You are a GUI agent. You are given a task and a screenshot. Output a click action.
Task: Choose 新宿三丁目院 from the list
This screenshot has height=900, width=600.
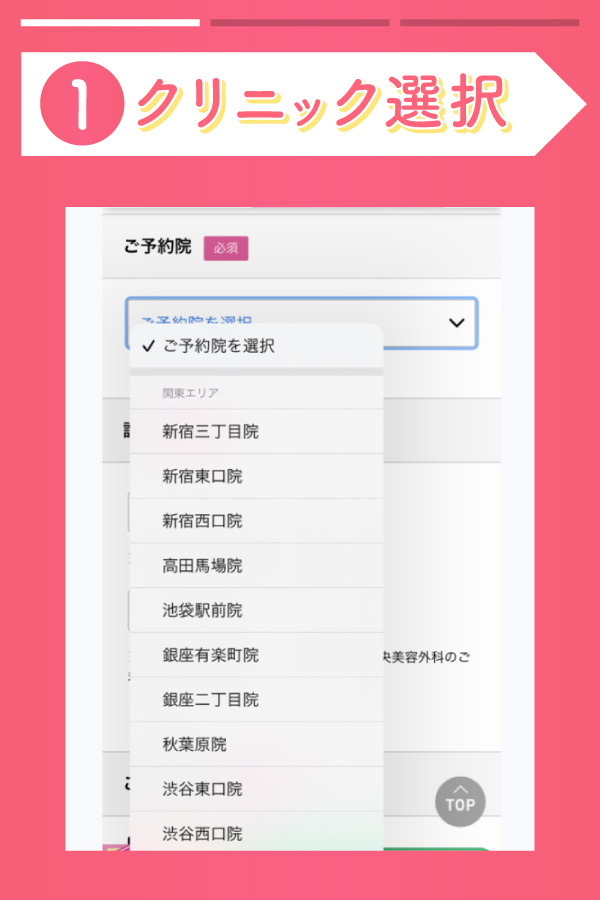pyautogui.click(x=210, y=432)
